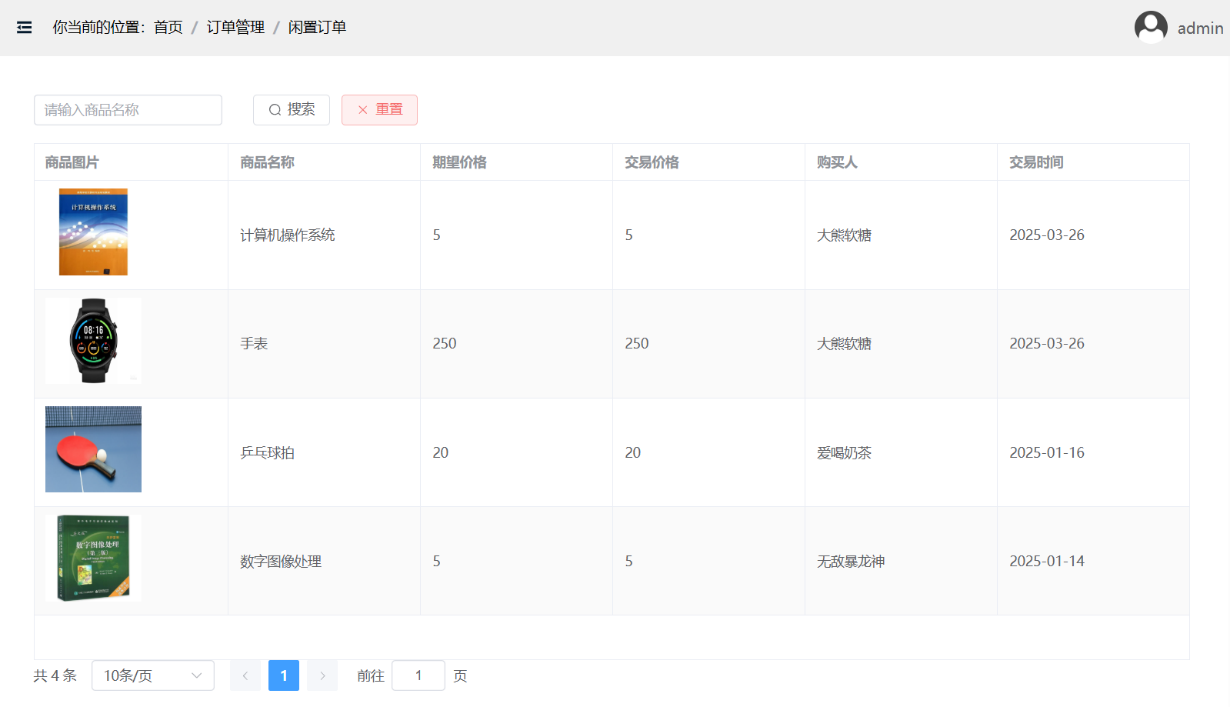Click the admin user avatar
Screen dimensions: 1230x707
click(x=1151, y=27)
